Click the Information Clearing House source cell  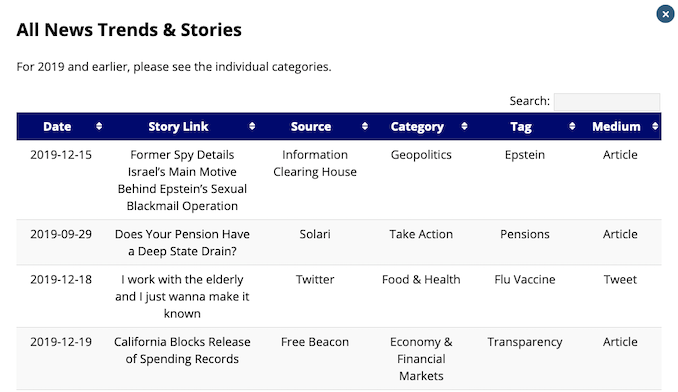tap(315, 163)
